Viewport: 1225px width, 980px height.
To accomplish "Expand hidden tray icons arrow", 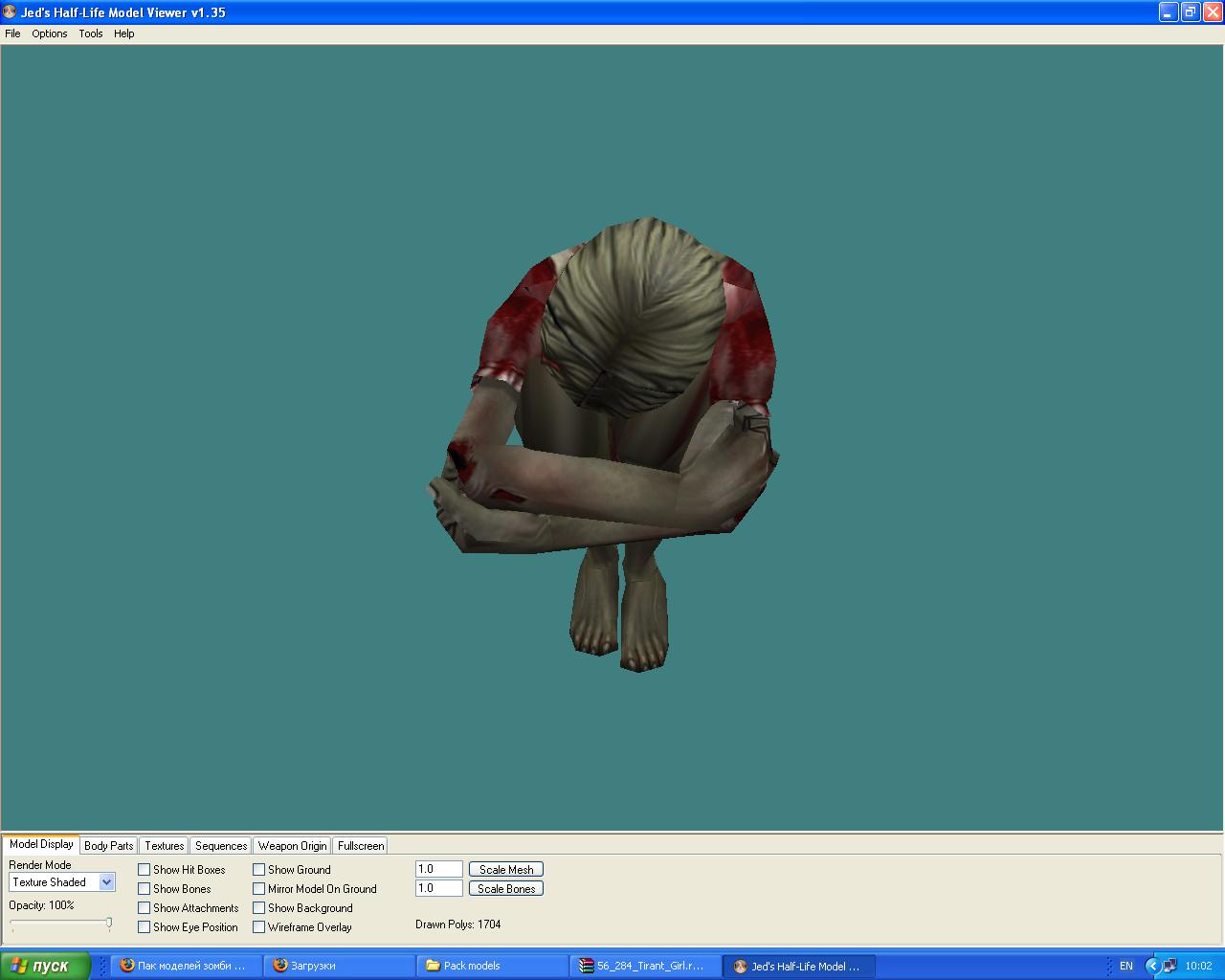I will pyautogui.click(x=1152, y=967).
